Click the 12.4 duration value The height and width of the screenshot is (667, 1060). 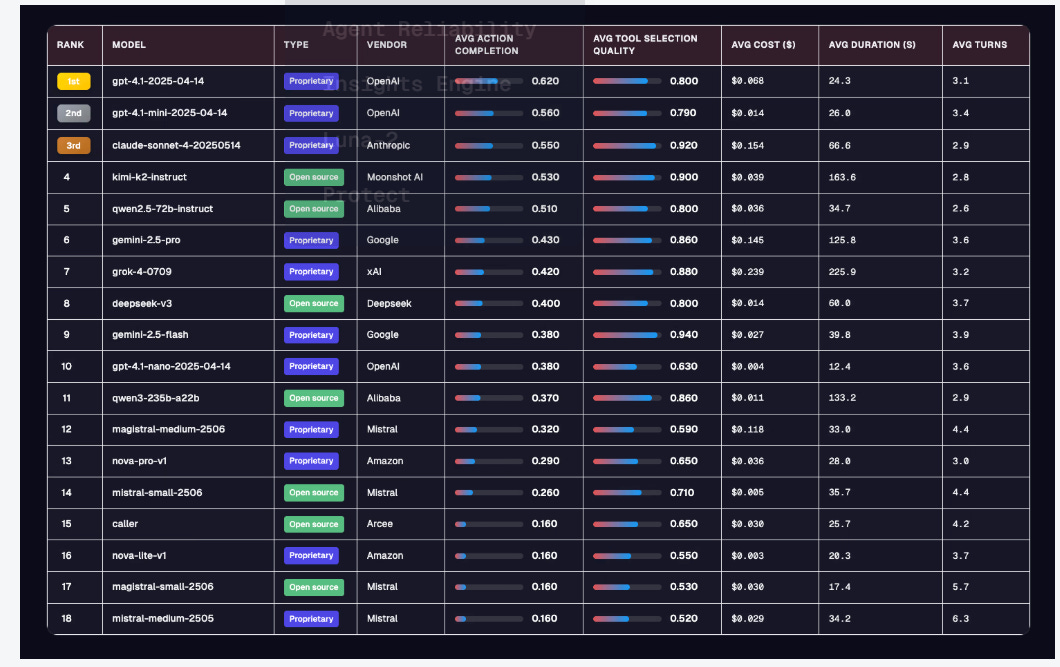pyautogui.click(x=840, y=366)
